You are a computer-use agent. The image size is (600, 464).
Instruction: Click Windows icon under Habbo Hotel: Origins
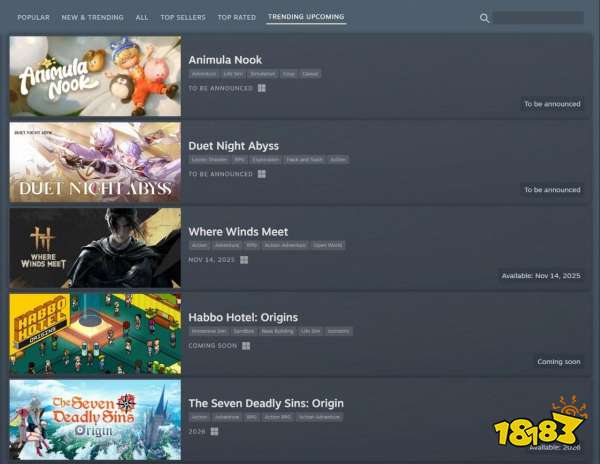[246, 346]
